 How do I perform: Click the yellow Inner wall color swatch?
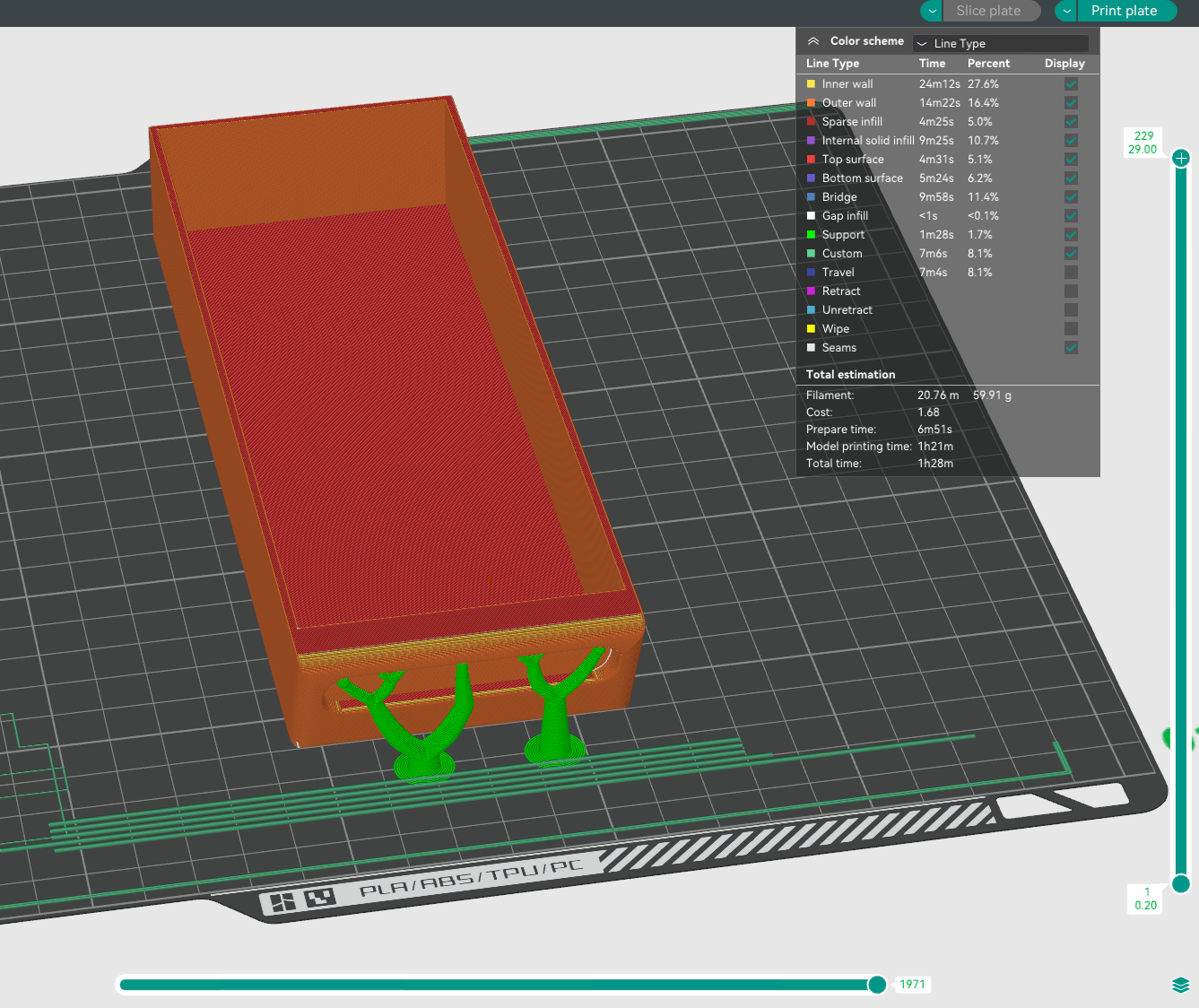coord(812,84)
